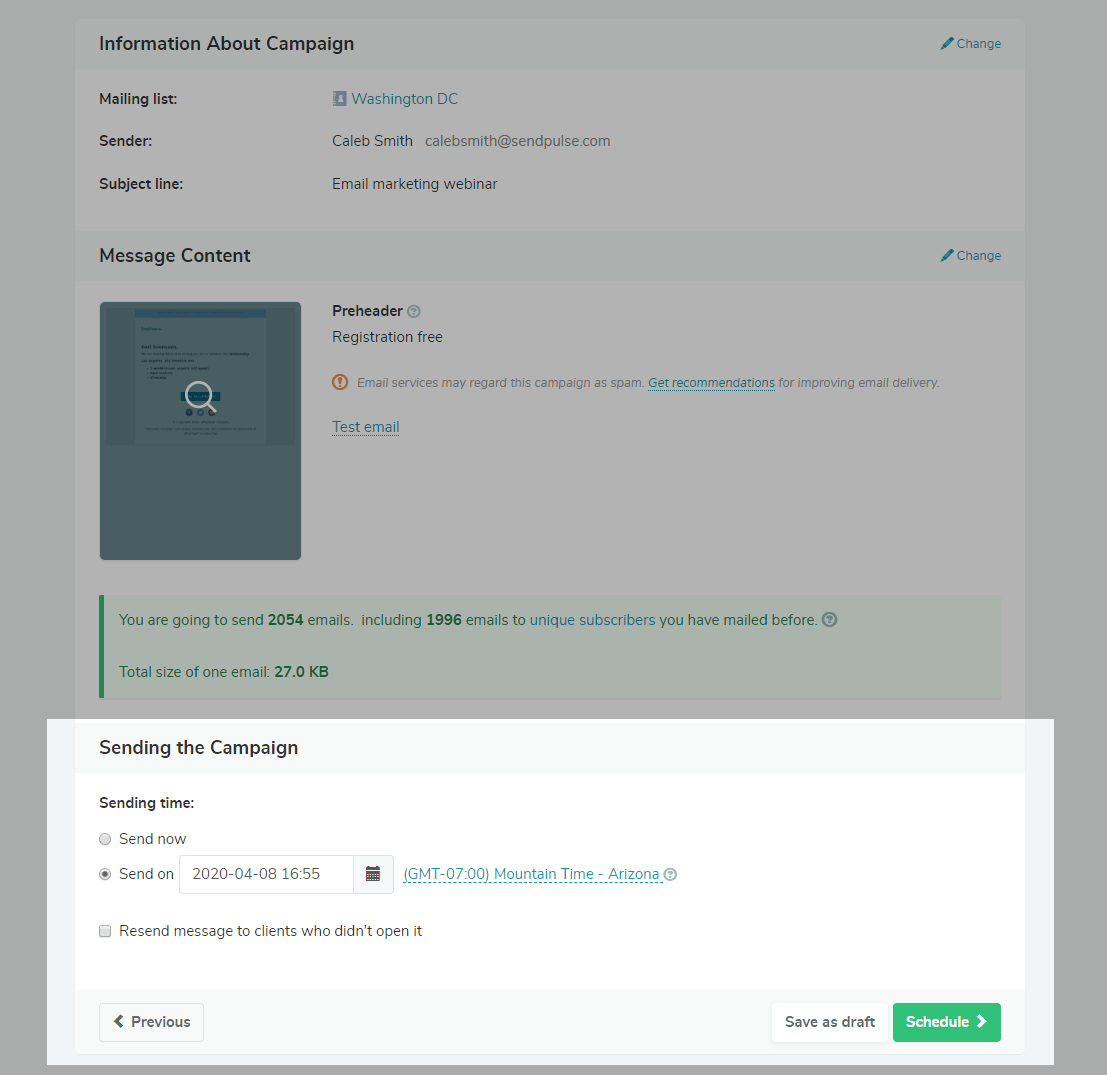This screenshot has height=1075, width=1107.
Task: Open the Washington DC mailing list link
Action: coord(404,98)
